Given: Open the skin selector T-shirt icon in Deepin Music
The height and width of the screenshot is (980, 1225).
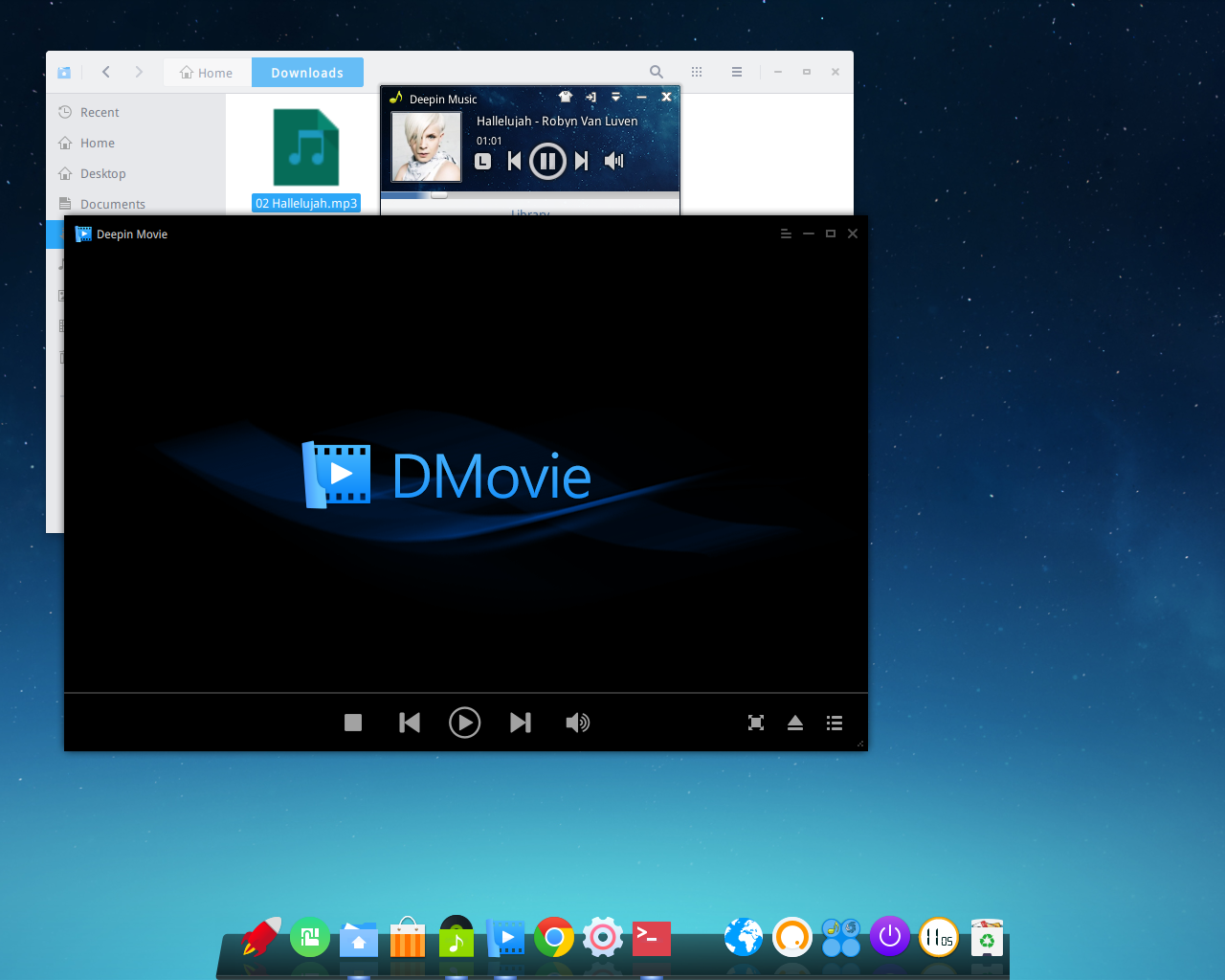Looking at the screenshot, I should 566,97.
